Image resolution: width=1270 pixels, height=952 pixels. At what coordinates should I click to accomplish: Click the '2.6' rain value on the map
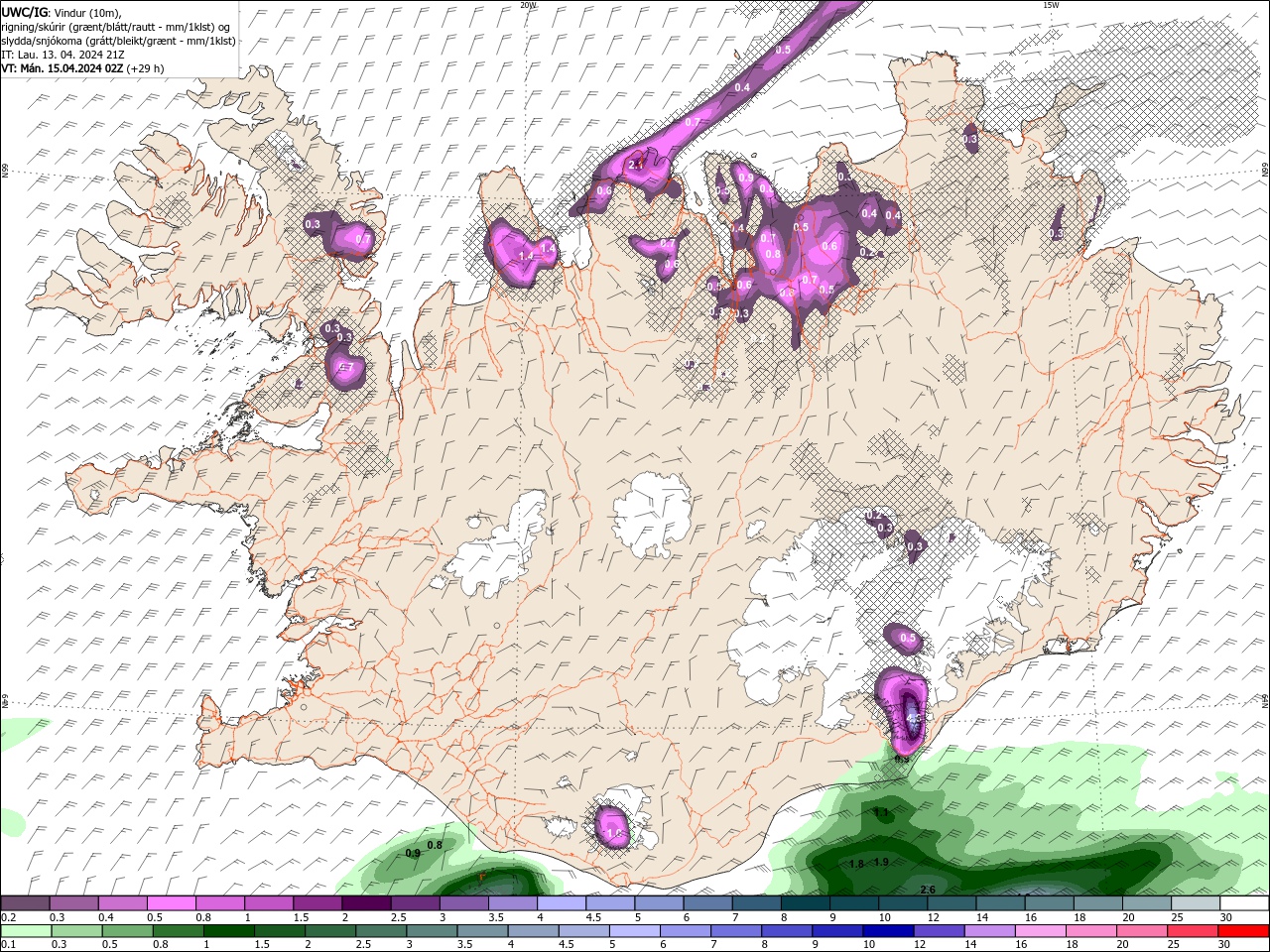click(929, 890)
